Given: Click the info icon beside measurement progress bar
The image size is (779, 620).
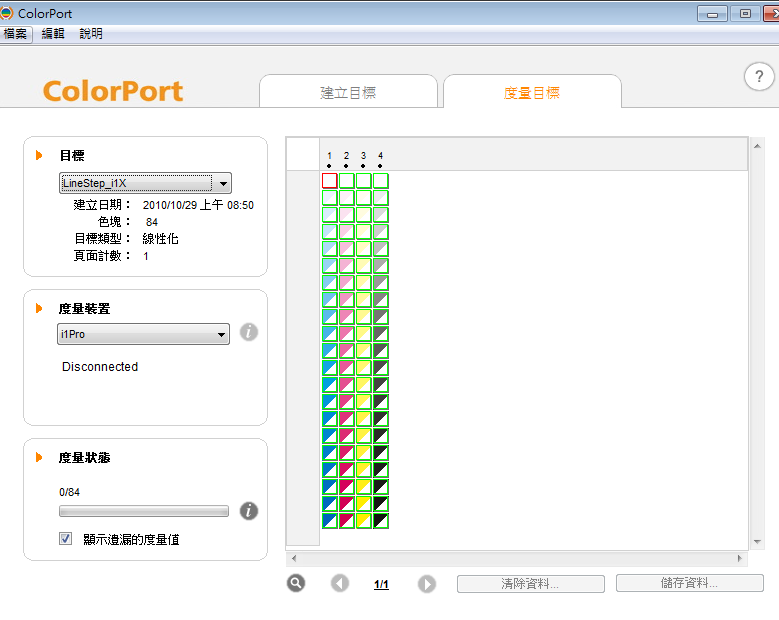Looking at the screenshot, I should point(249,511).
